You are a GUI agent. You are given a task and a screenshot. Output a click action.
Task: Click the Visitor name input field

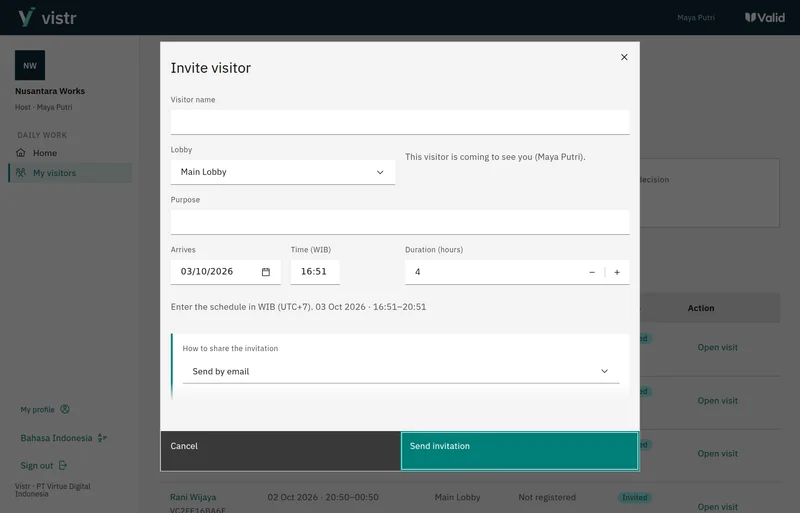click(399, 123)
